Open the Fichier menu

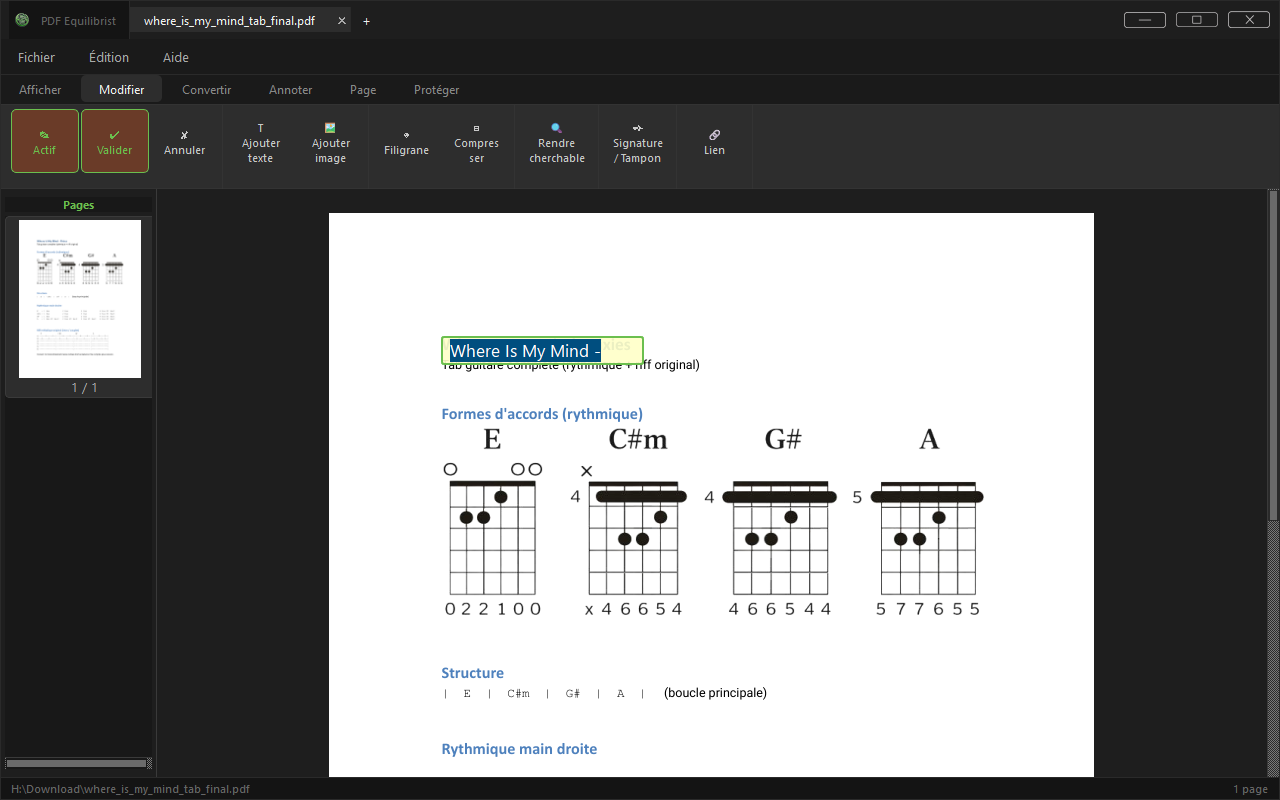[37, 58]
